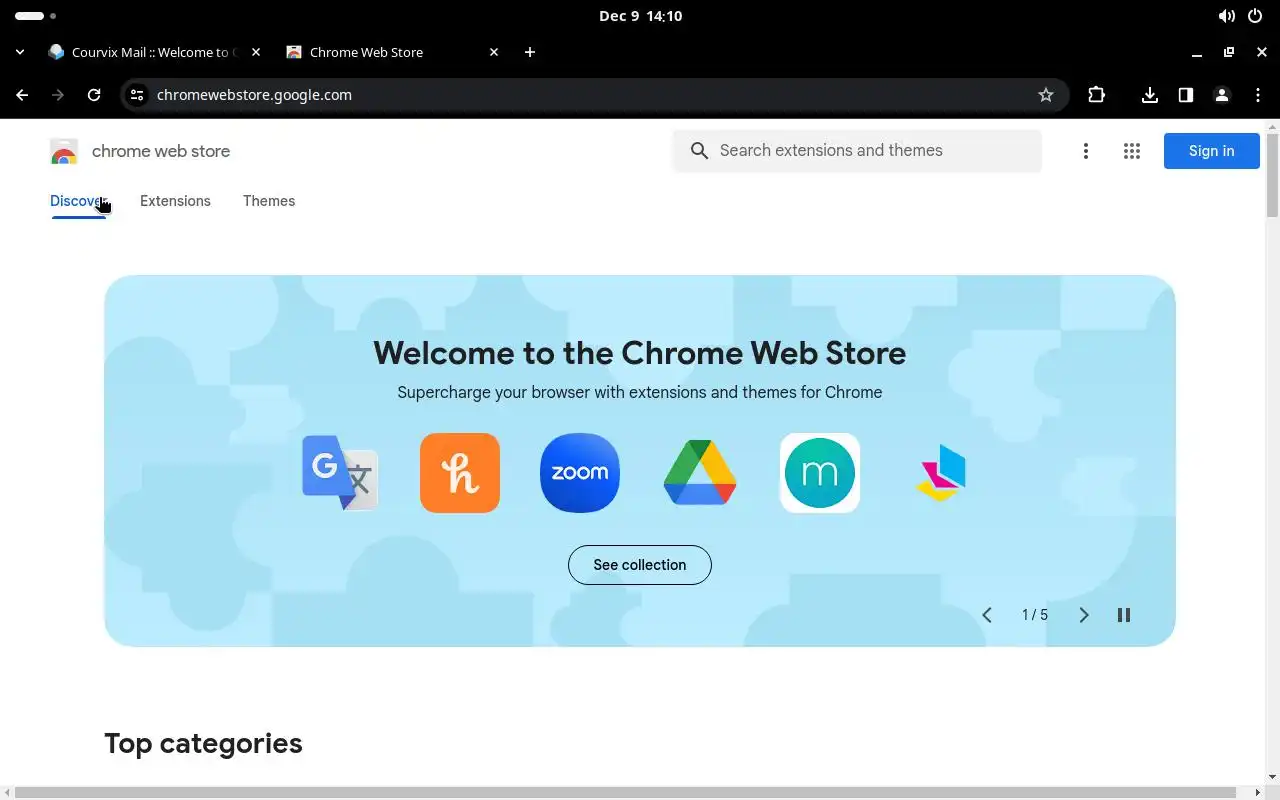Go forward to the next page

pos(58,95)
